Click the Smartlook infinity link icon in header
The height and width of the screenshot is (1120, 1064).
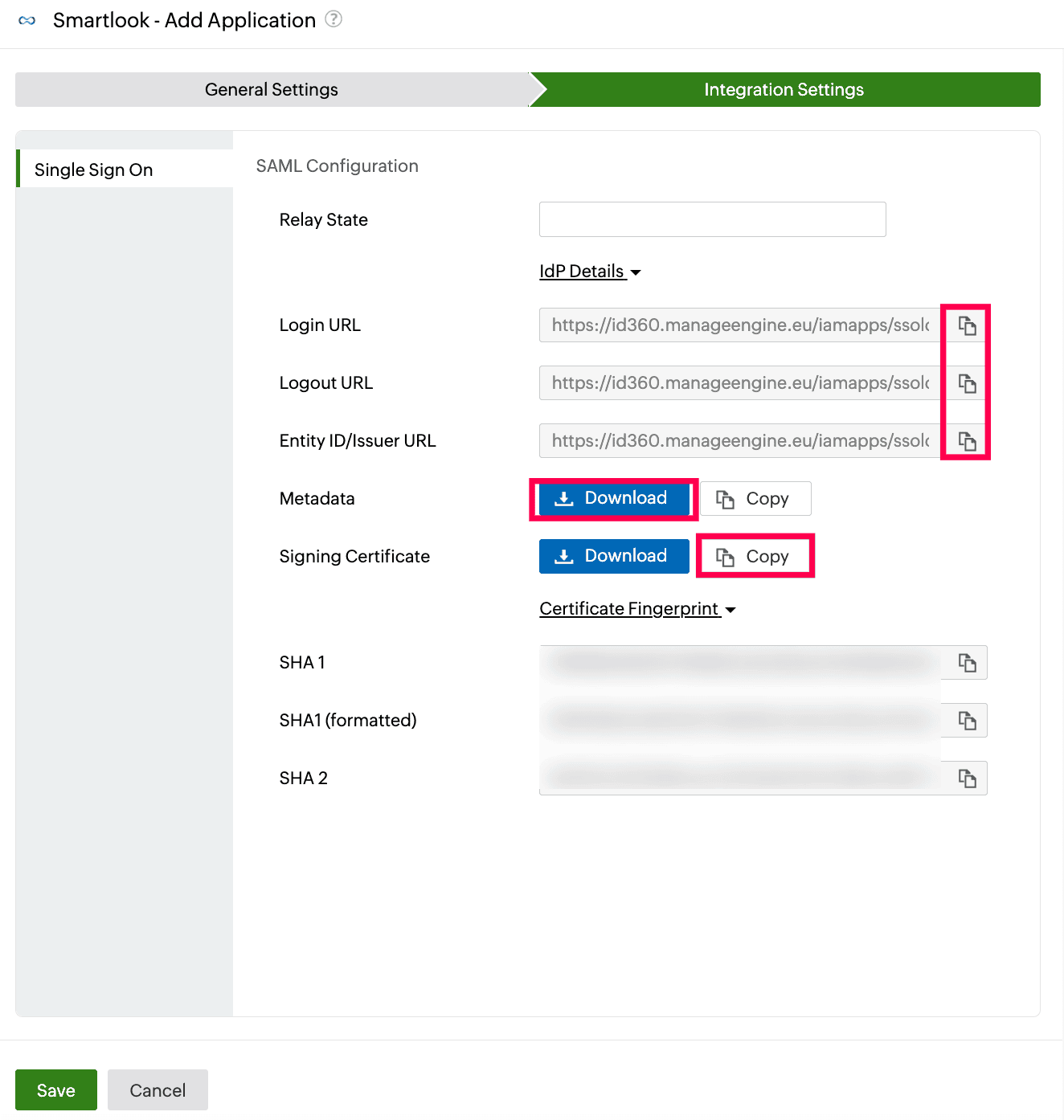click(25, 20)
